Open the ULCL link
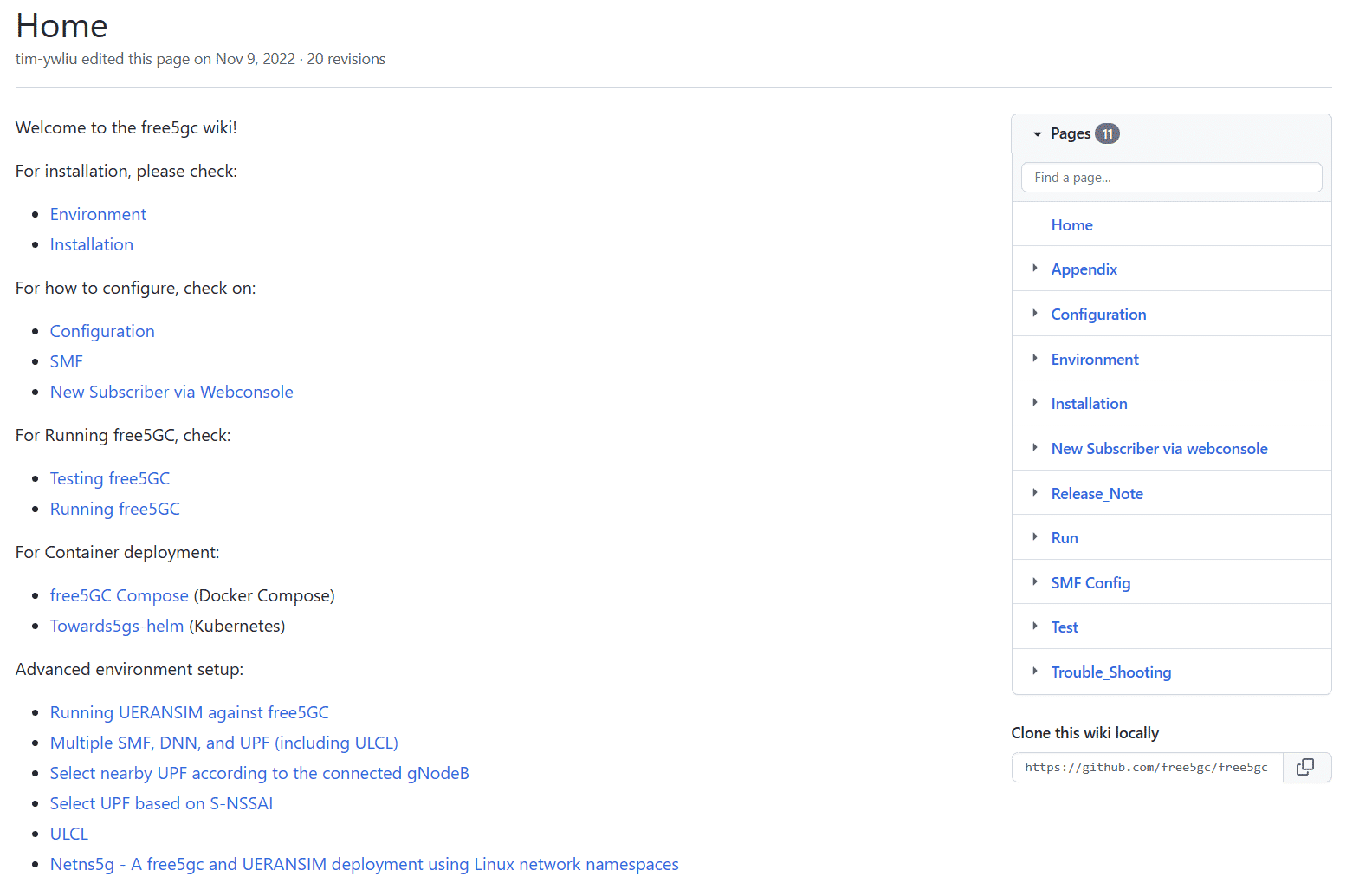The image size is (1372, 883). click(x=69, y=834)
